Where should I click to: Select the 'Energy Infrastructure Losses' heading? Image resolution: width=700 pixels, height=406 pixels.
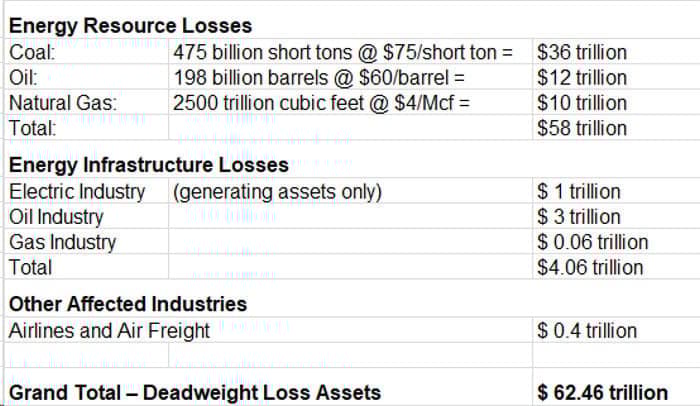click(x=149, y=165)
